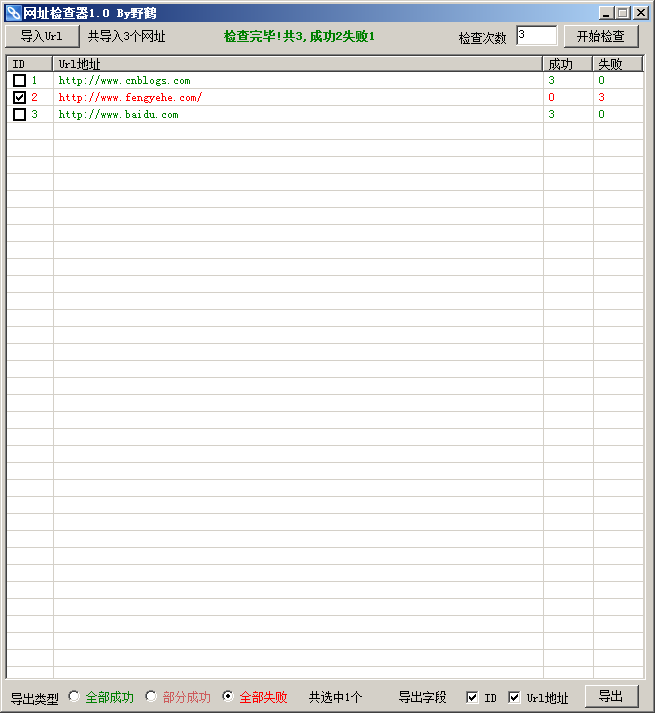655x713 pixels.
Task: Check the checkbox for row 3 baidu
Action: pyautogui.click(x=20, y=114)
